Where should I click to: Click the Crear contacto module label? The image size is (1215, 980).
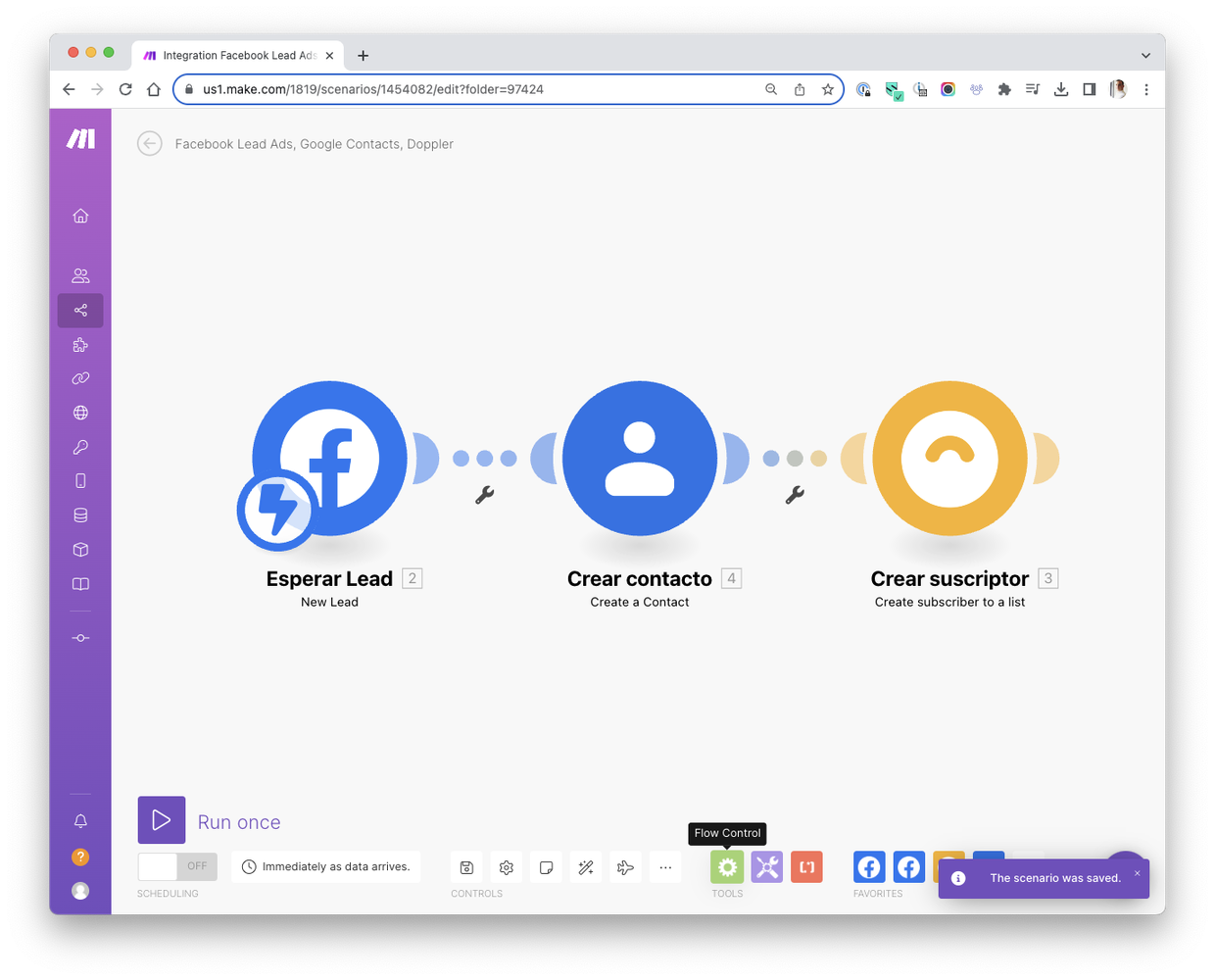pyautogui.click(x=640, y=579)
